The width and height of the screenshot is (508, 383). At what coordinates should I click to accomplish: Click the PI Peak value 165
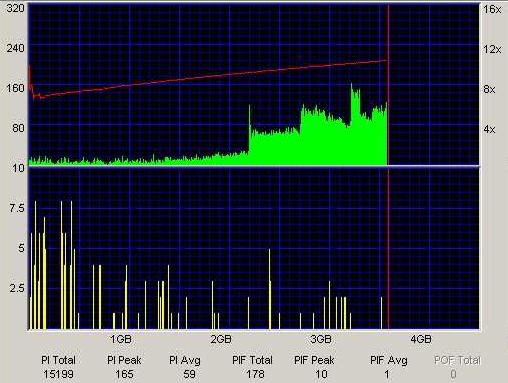point(124,374)
